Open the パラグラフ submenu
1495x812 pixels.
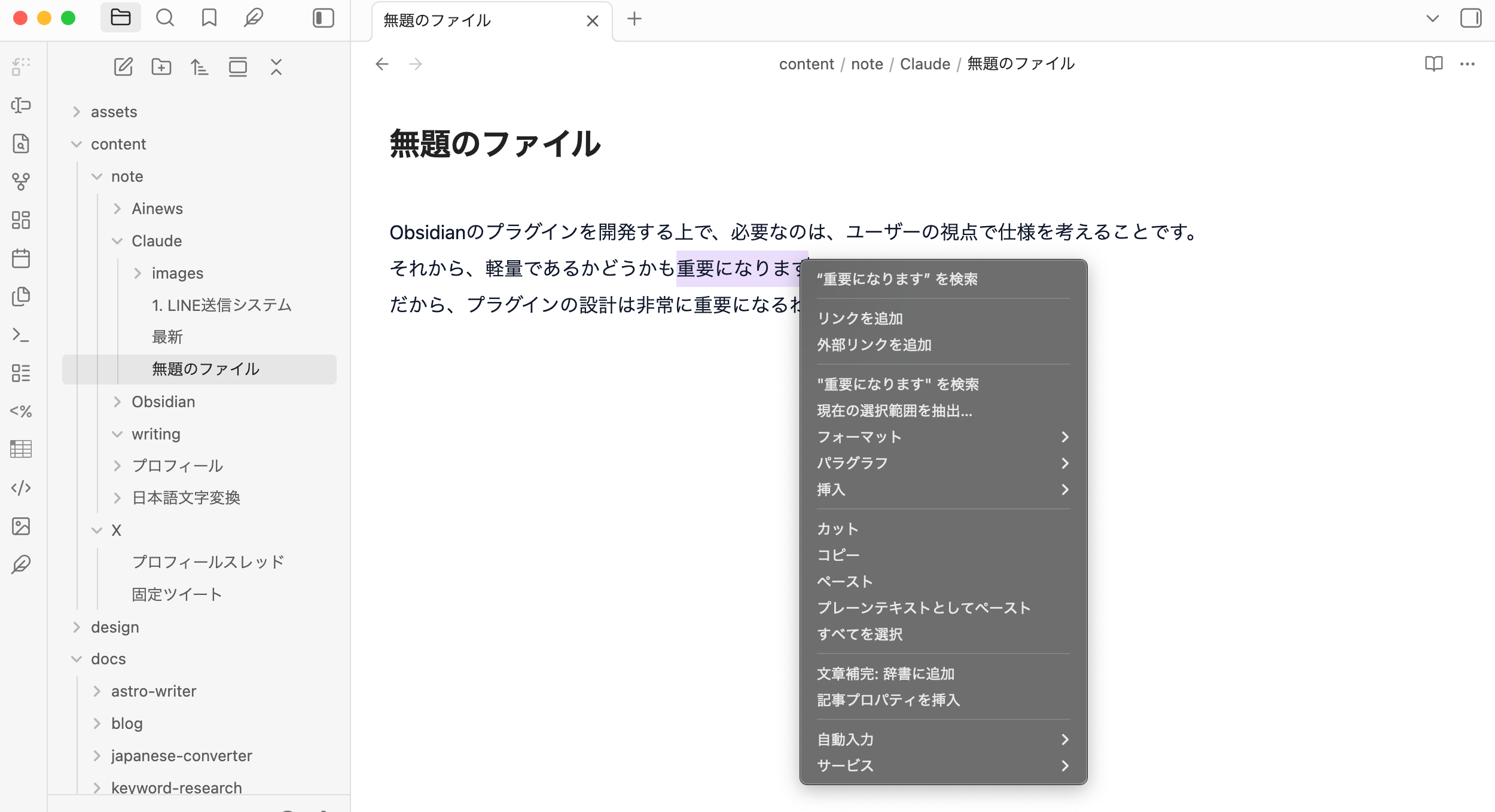tap(943, 463)
